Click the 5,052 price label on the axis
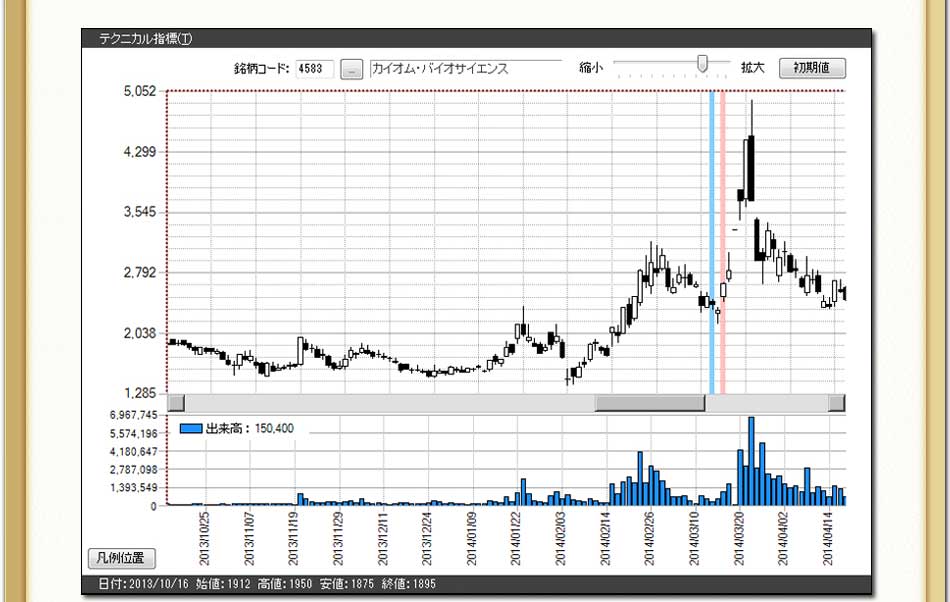This screenshot has width=950, height=602. point(138,91)
